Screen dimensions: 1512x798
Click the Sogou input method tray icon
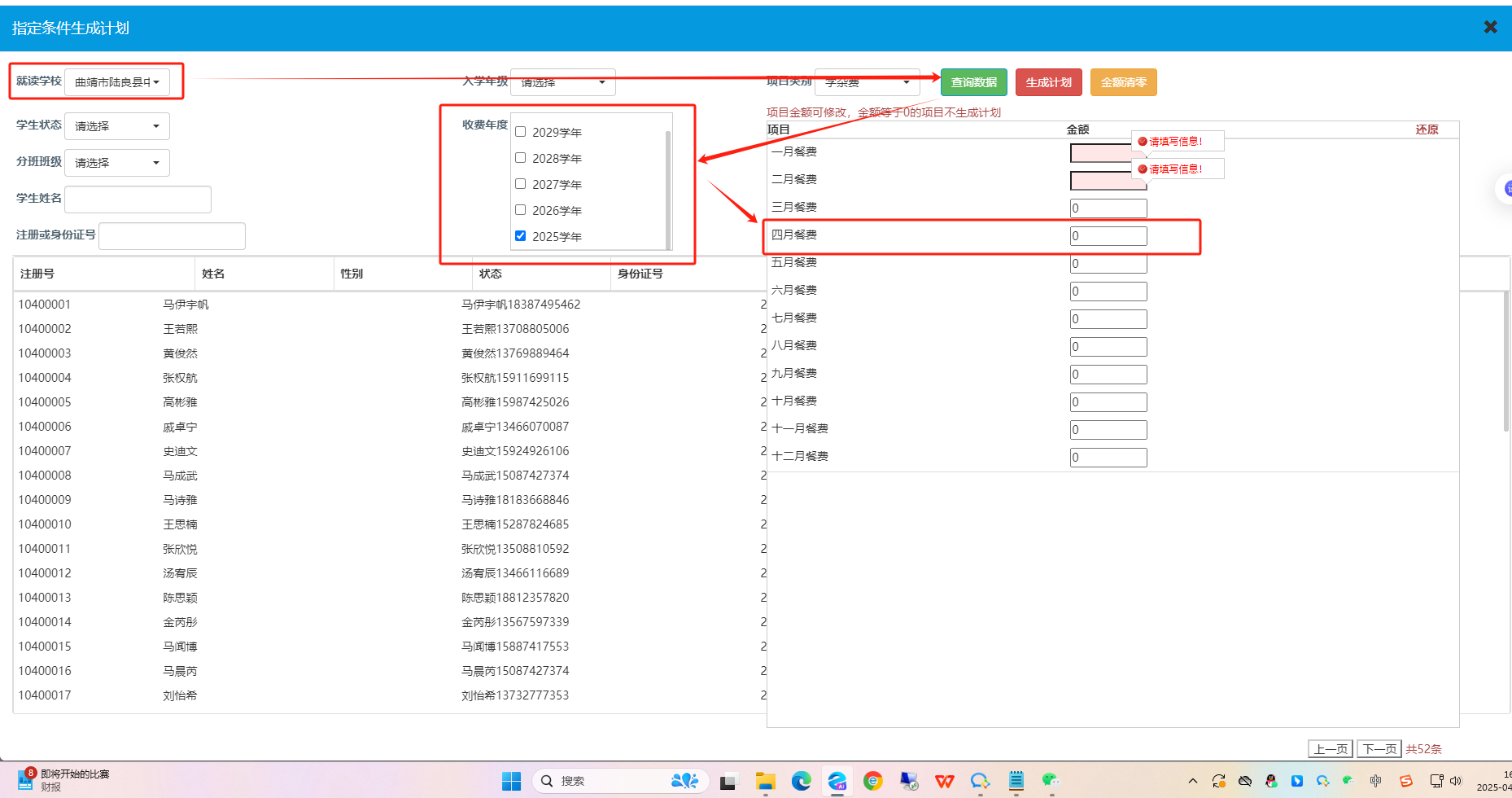1405,781
